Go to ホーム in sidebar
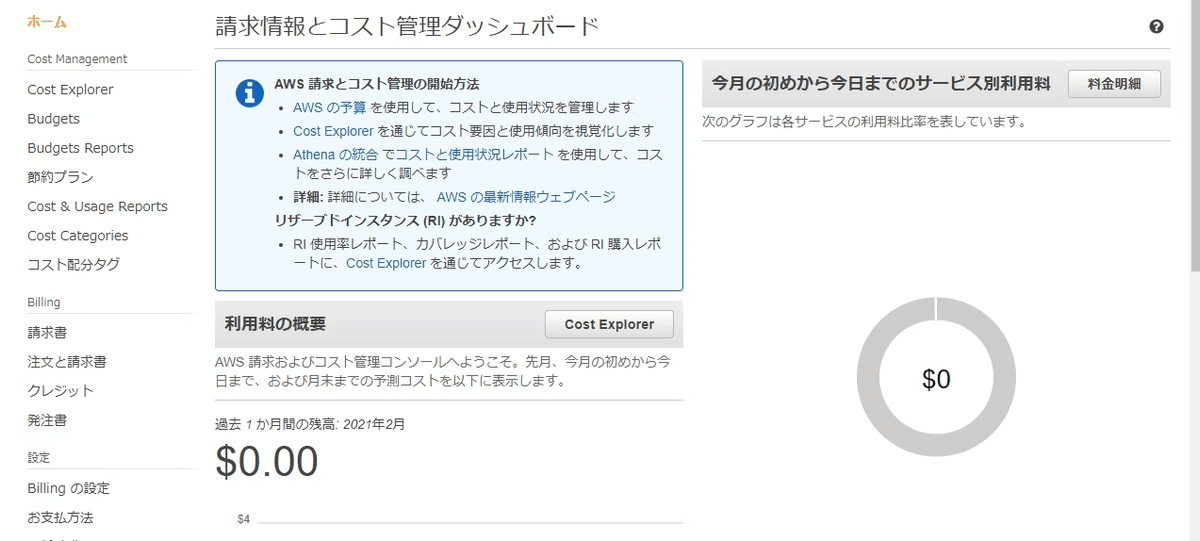 pyautogui.click(x=47, y=21)
